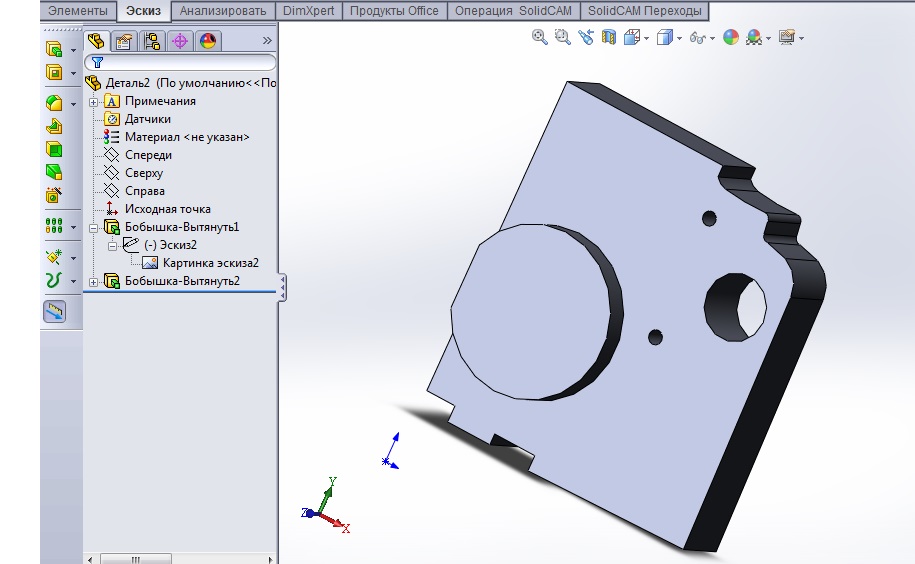This screenshot has width=915, height=564.
Task: Click the Extruded Cut icon in left toolbar
Action: [x=54, y=72]
